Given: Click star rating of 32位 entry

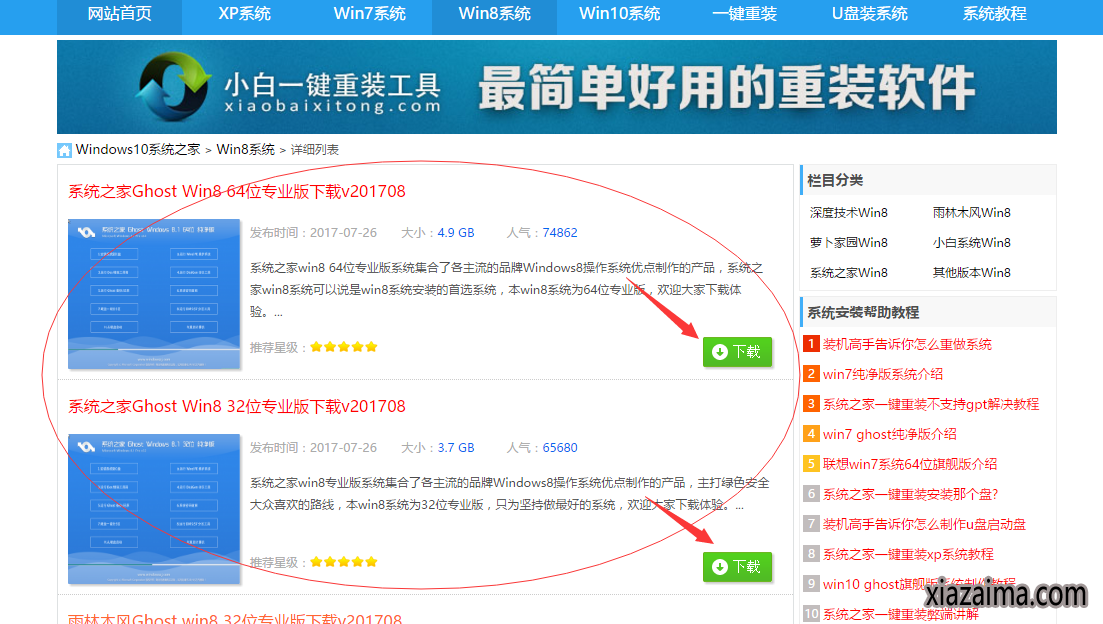Looking at the screenshot, I should coord(344,562).
